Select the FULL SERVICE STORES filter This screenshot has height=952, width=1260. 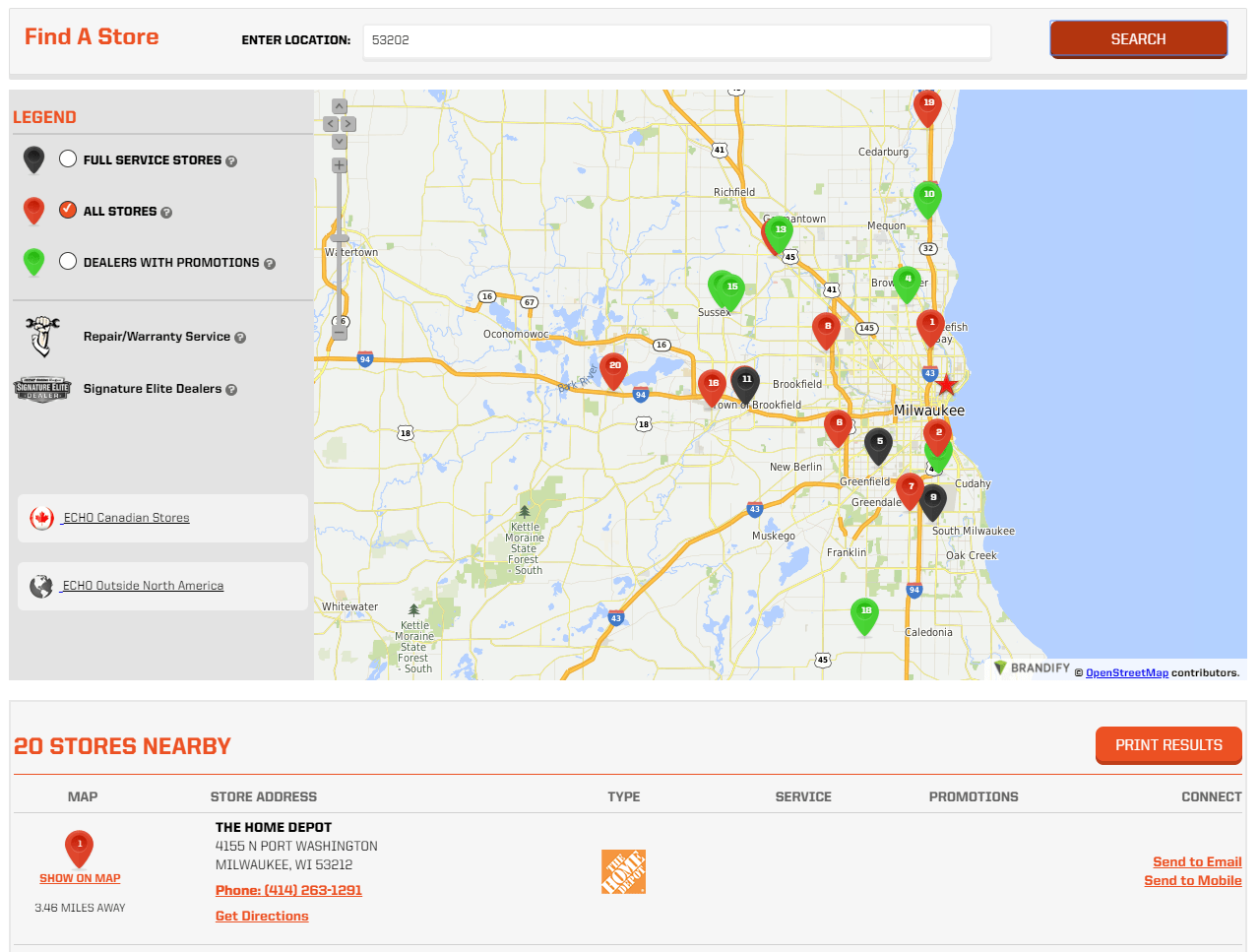pos(68,159)
